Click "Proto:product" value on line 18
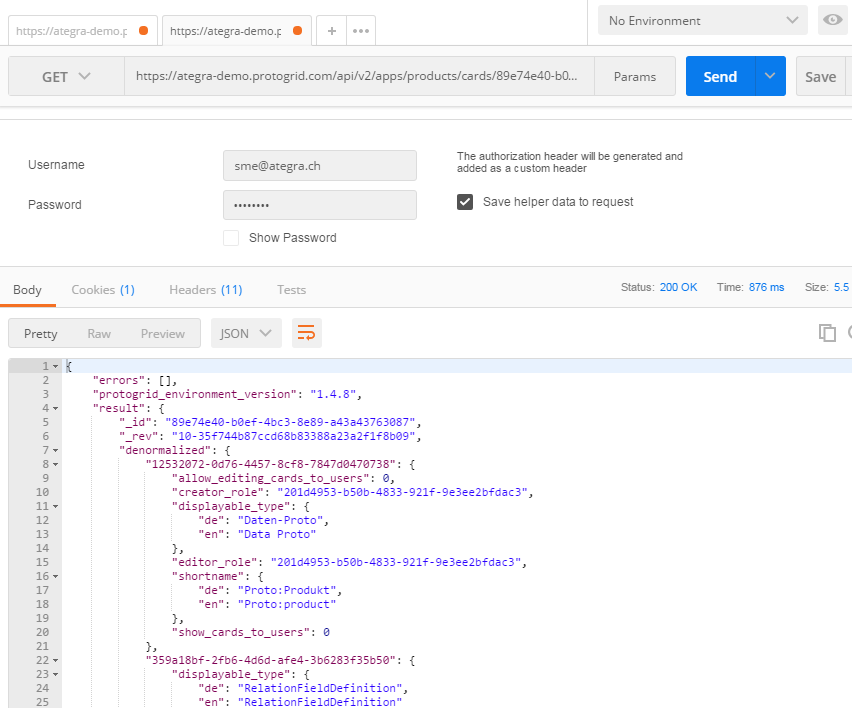The height and width of the screenshot is (708, 852). coord(287,604)
